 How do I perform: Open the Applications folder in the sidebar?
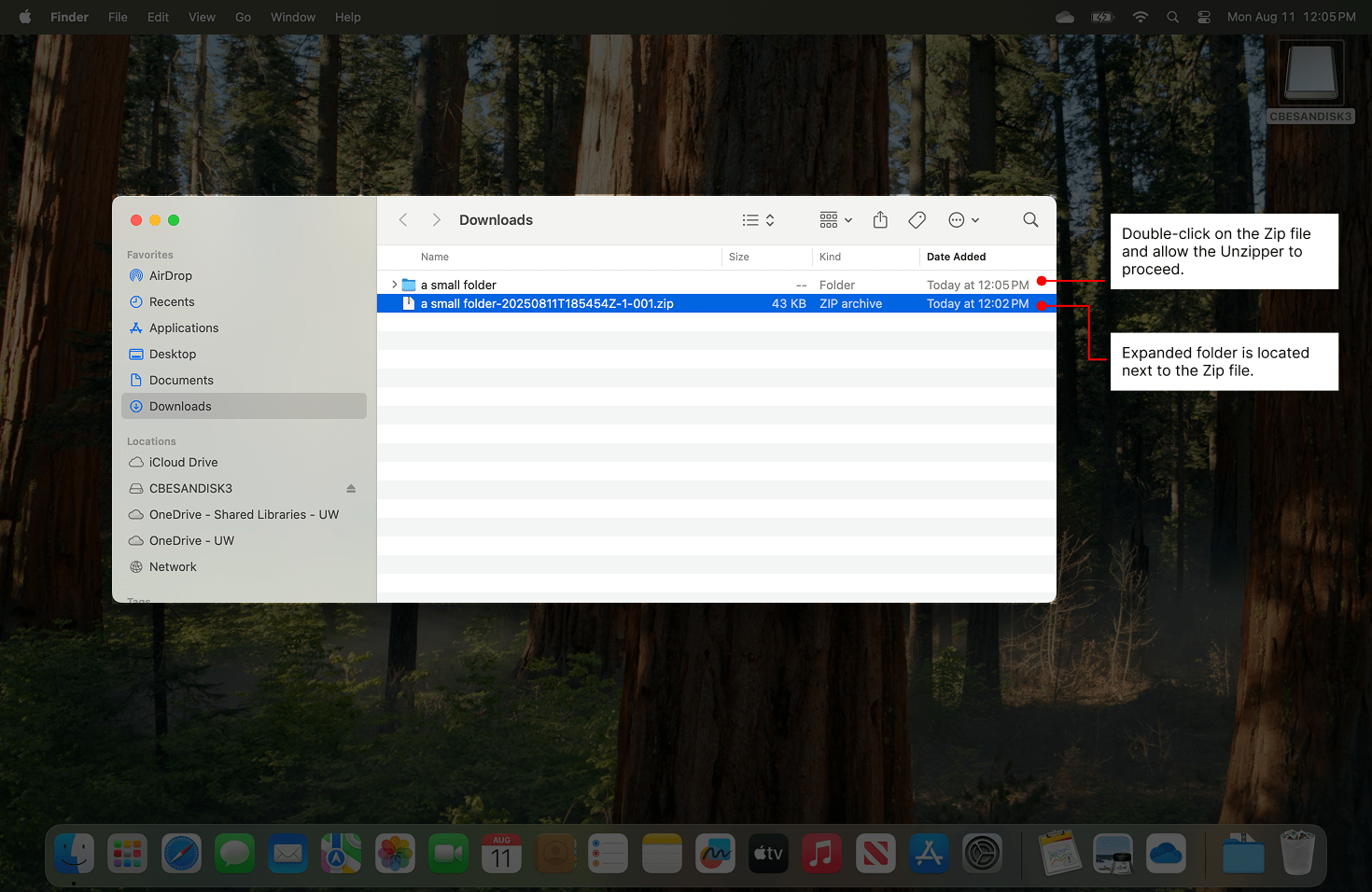click(183, 328)
